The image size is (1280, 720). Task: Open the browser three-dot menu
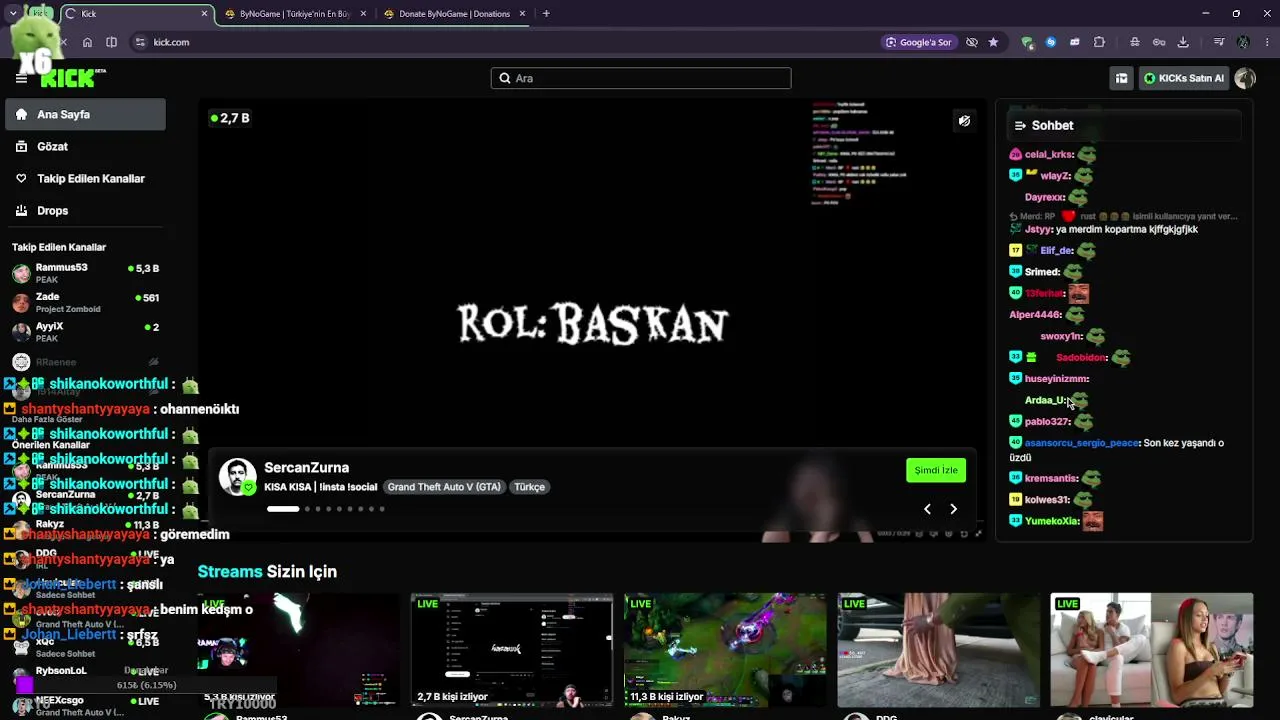tap(1266, 42)
